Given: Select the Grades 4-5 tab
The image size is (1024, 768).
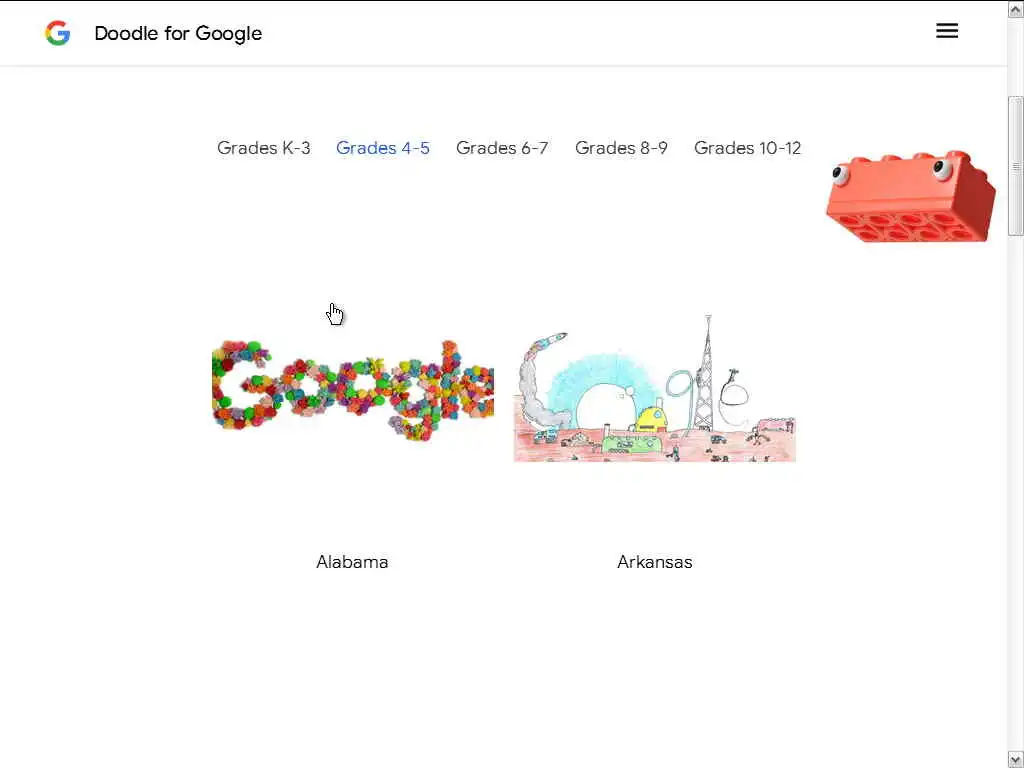Looking at the screenshot, I should [383, 148].
